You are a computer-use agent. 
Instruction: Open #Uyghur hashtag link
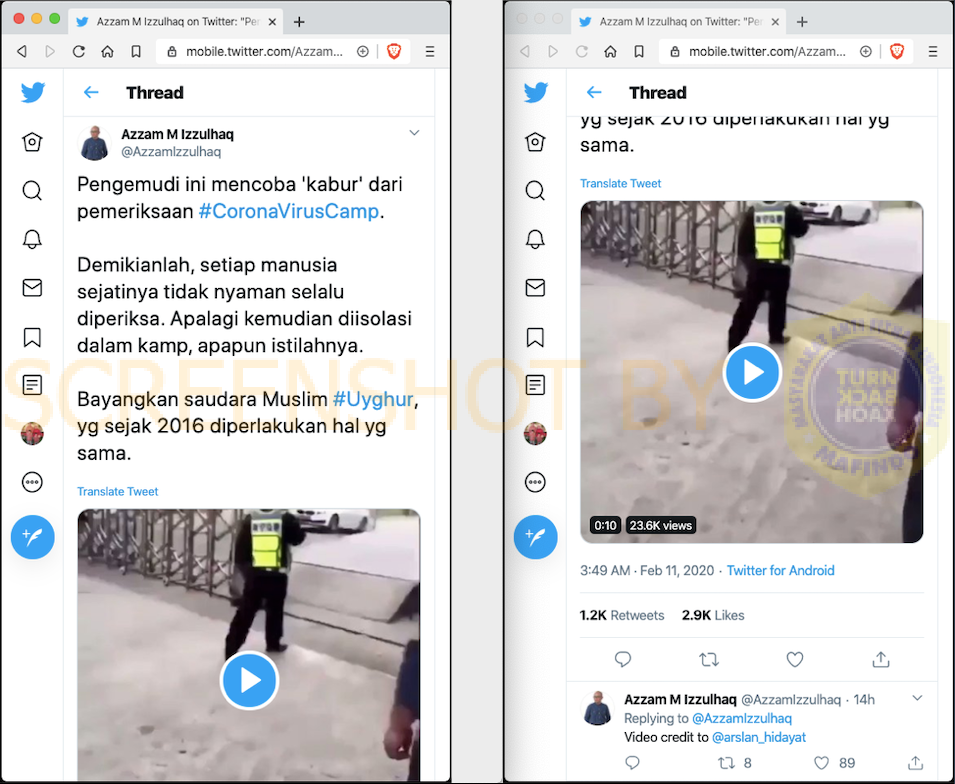pyautogui.click(x=373, y=399)
